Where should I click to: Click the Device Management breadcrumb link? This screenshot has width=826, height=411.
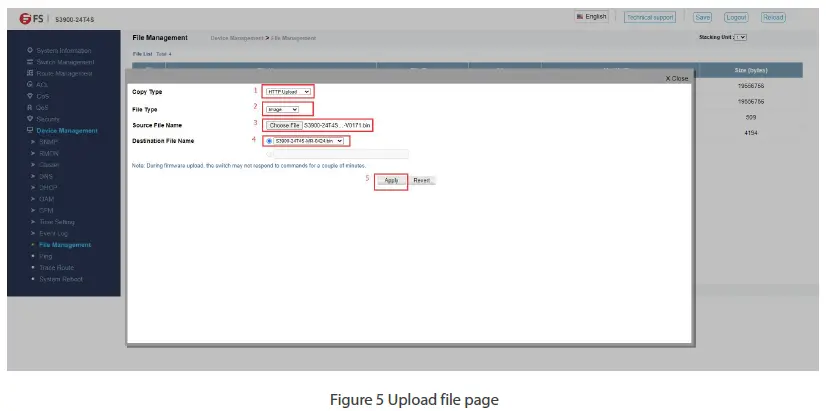pos(237,38)
